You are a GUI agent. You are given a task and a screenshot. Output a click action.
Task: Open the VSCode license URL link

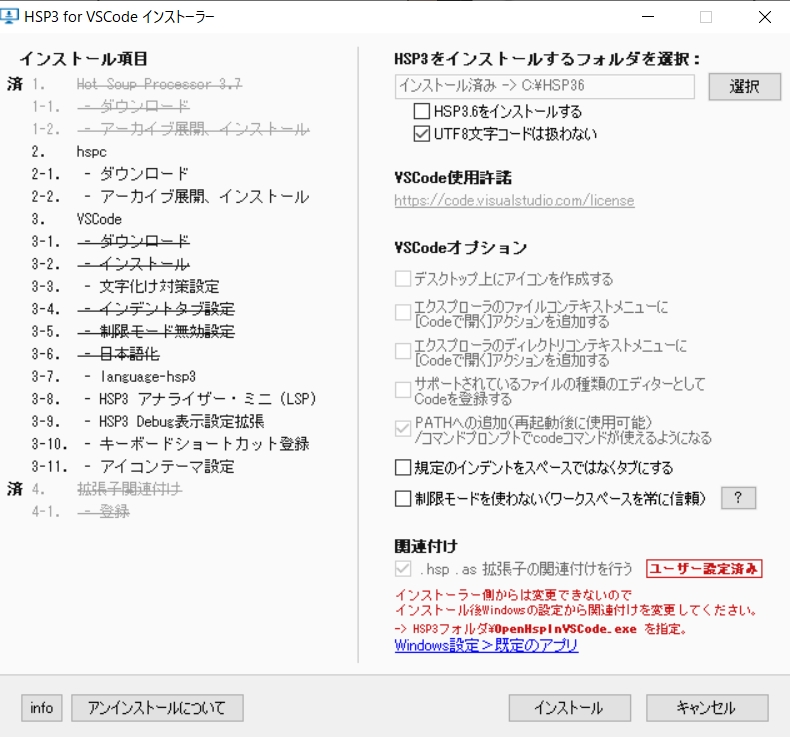coord(514,200)
